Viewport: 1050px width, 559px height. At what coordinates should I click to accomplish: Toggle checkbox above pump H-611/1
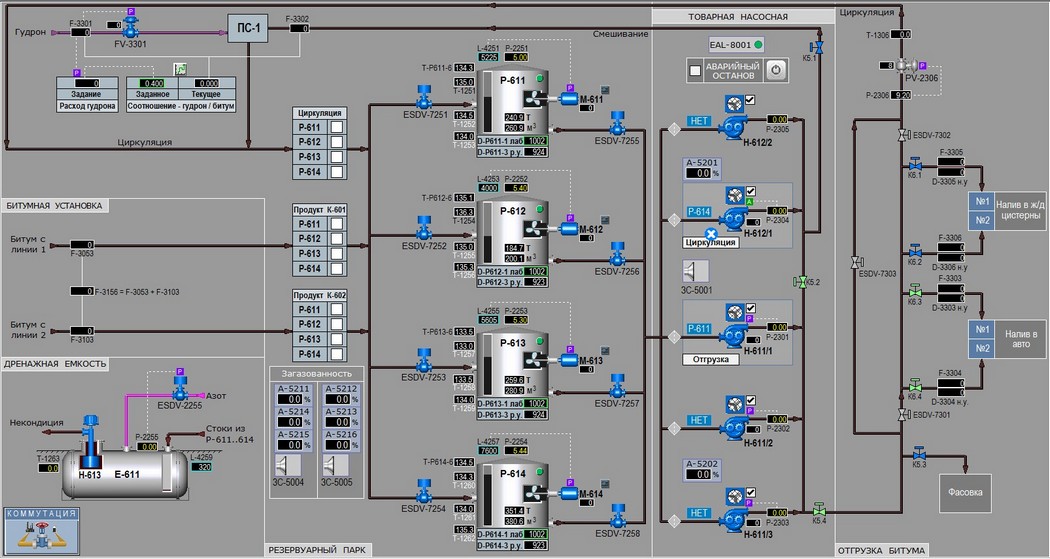[x=751, y=309]
